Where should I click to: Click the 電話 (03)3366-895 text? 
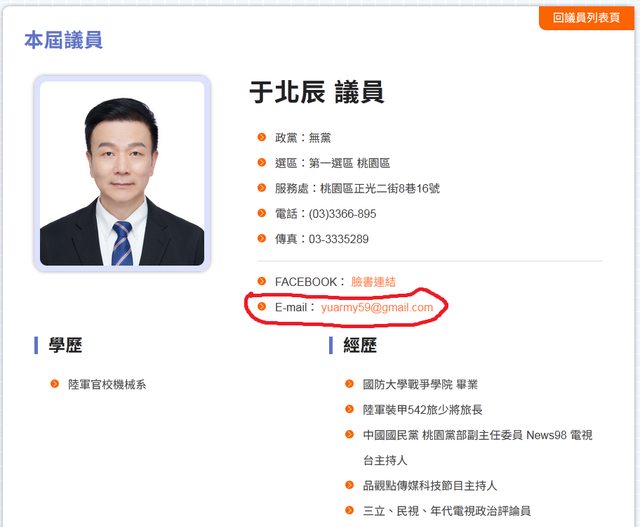(325, 213)
